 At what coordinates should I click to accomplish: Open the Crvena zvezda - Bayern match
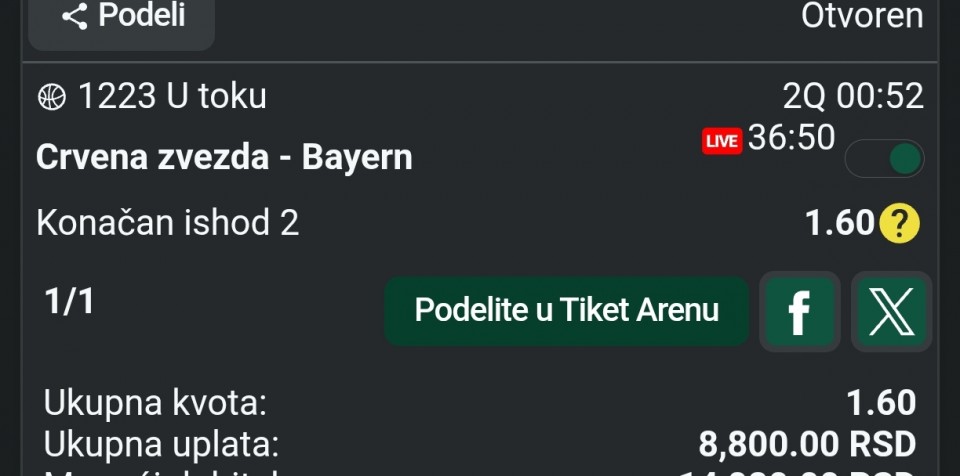pos(224,157)
